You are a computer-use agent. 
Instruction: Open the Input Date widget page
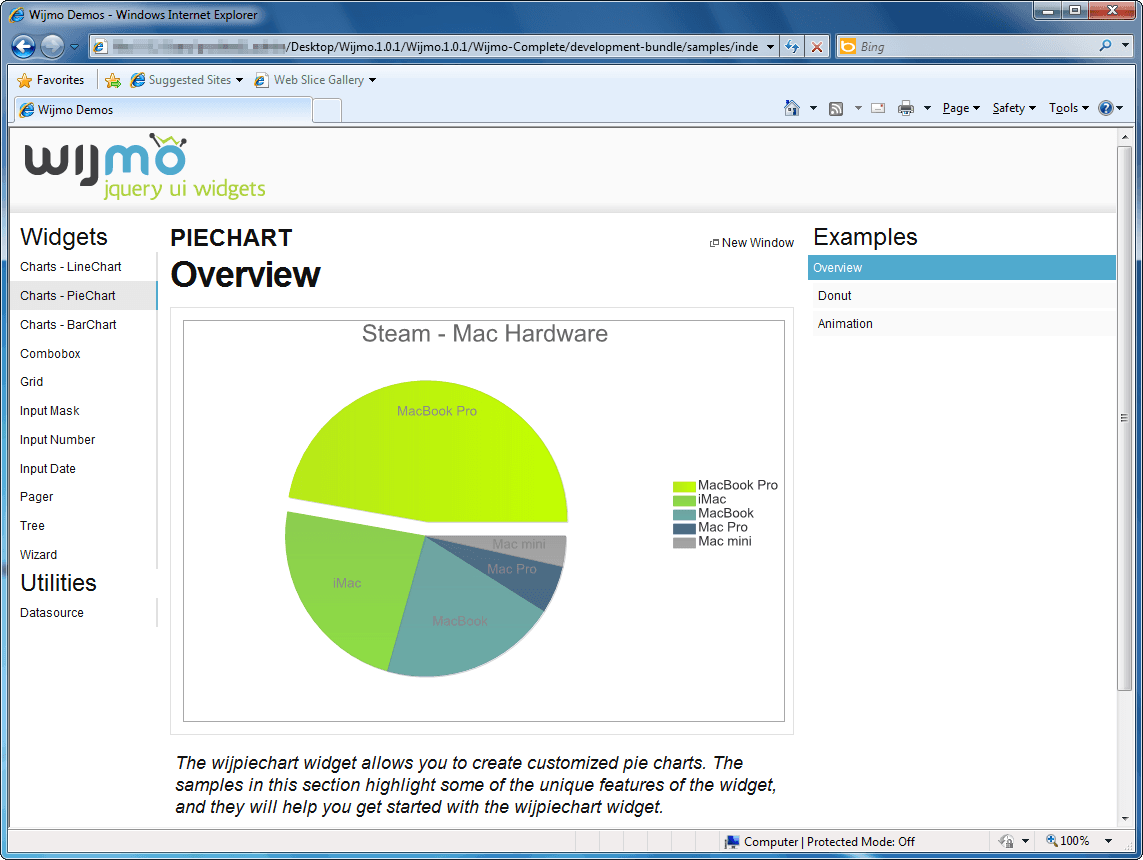click(x=47, y=469)
